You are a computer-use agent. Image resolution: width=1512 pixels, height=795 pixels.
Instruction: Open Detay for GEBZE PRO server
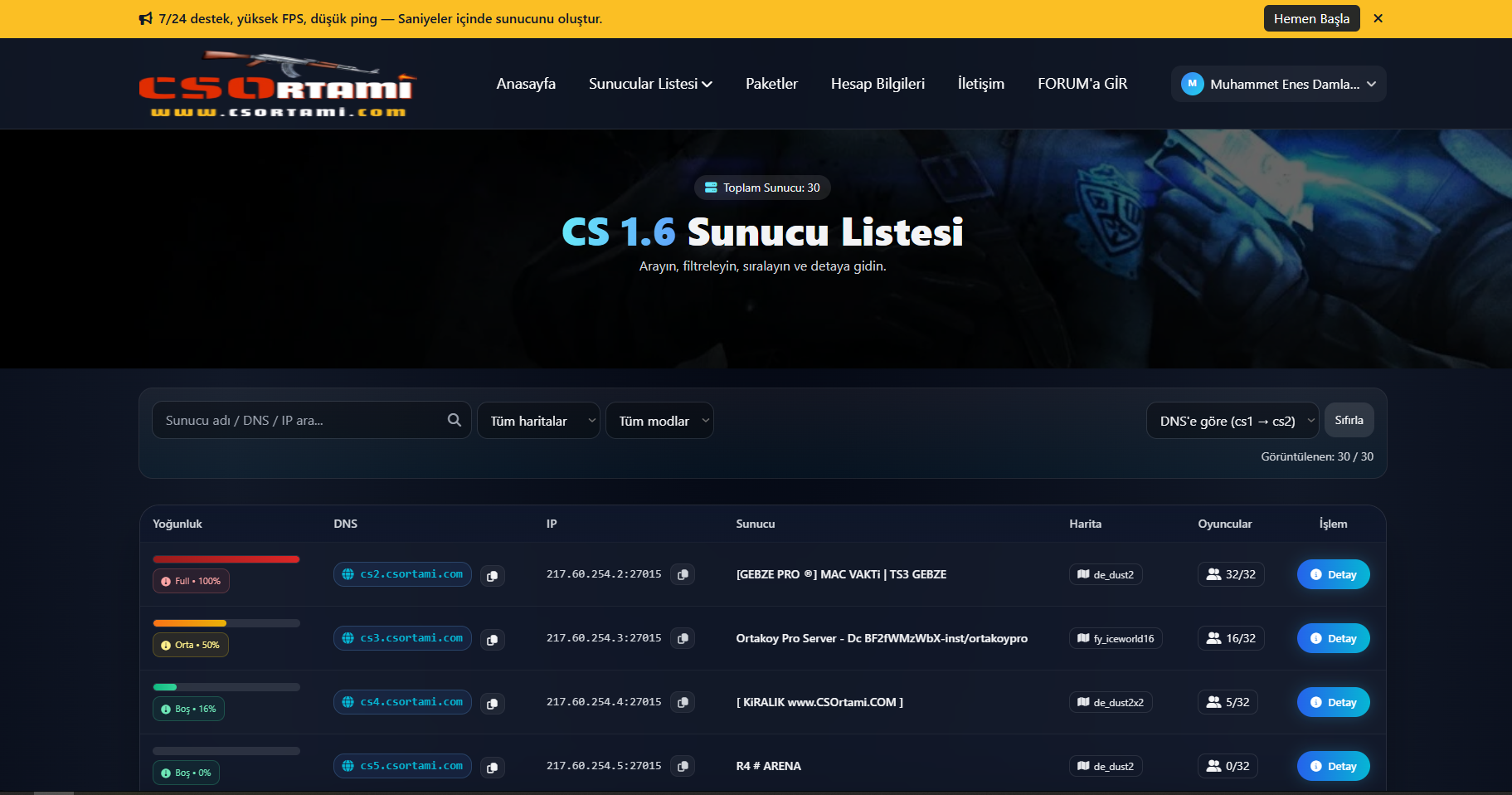(1333, 574)
